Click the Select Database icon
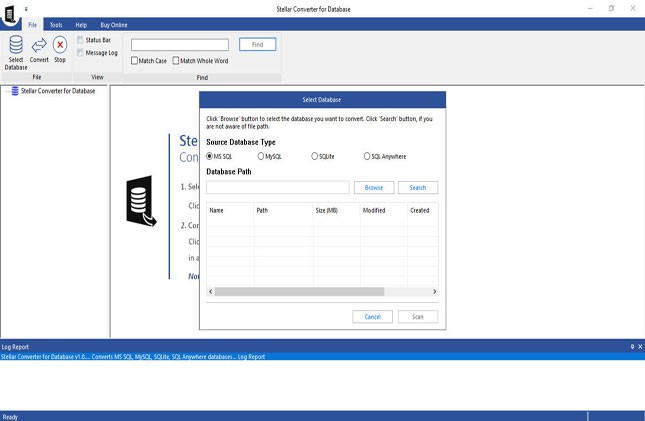Image resolution: width=645 pixels, height=421 pixels. click(15, 47)
